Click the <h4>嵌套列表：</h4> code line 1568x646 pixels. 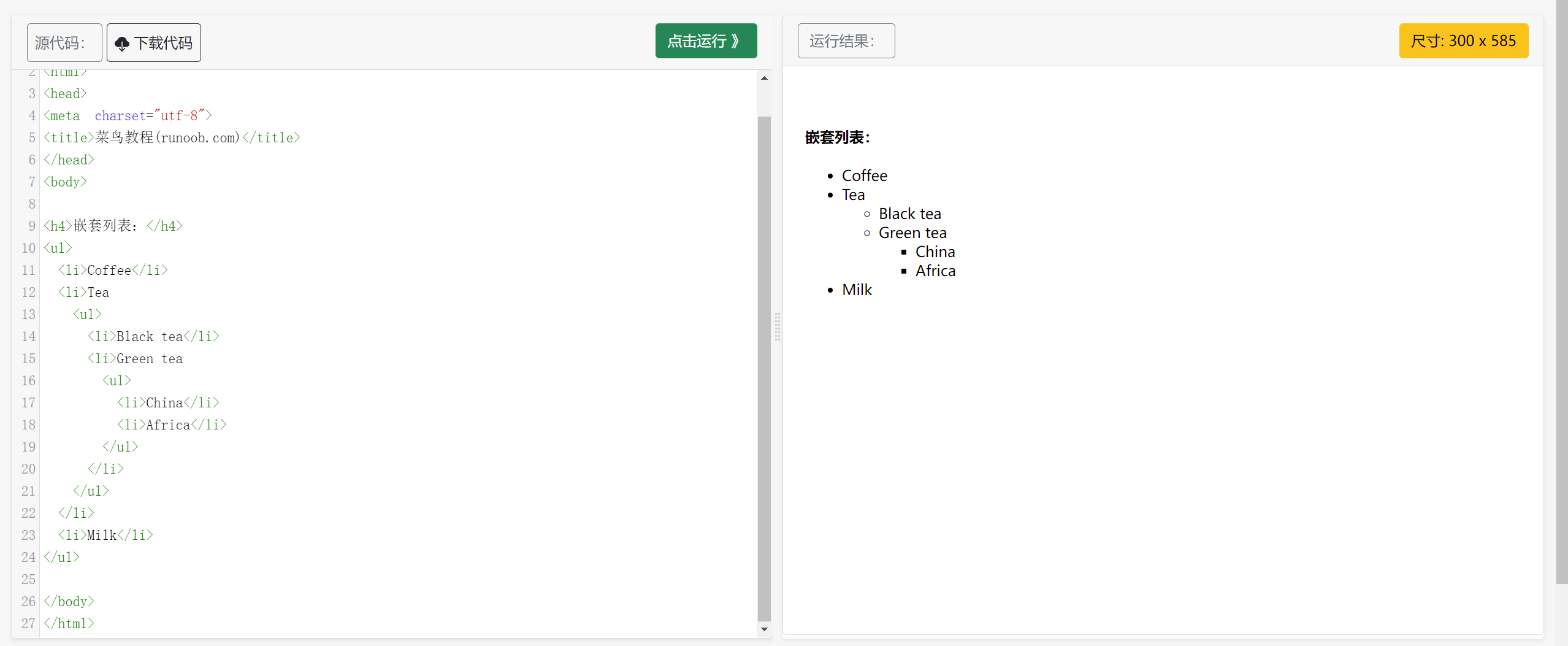pyautogui.click(x=113, y=226)
